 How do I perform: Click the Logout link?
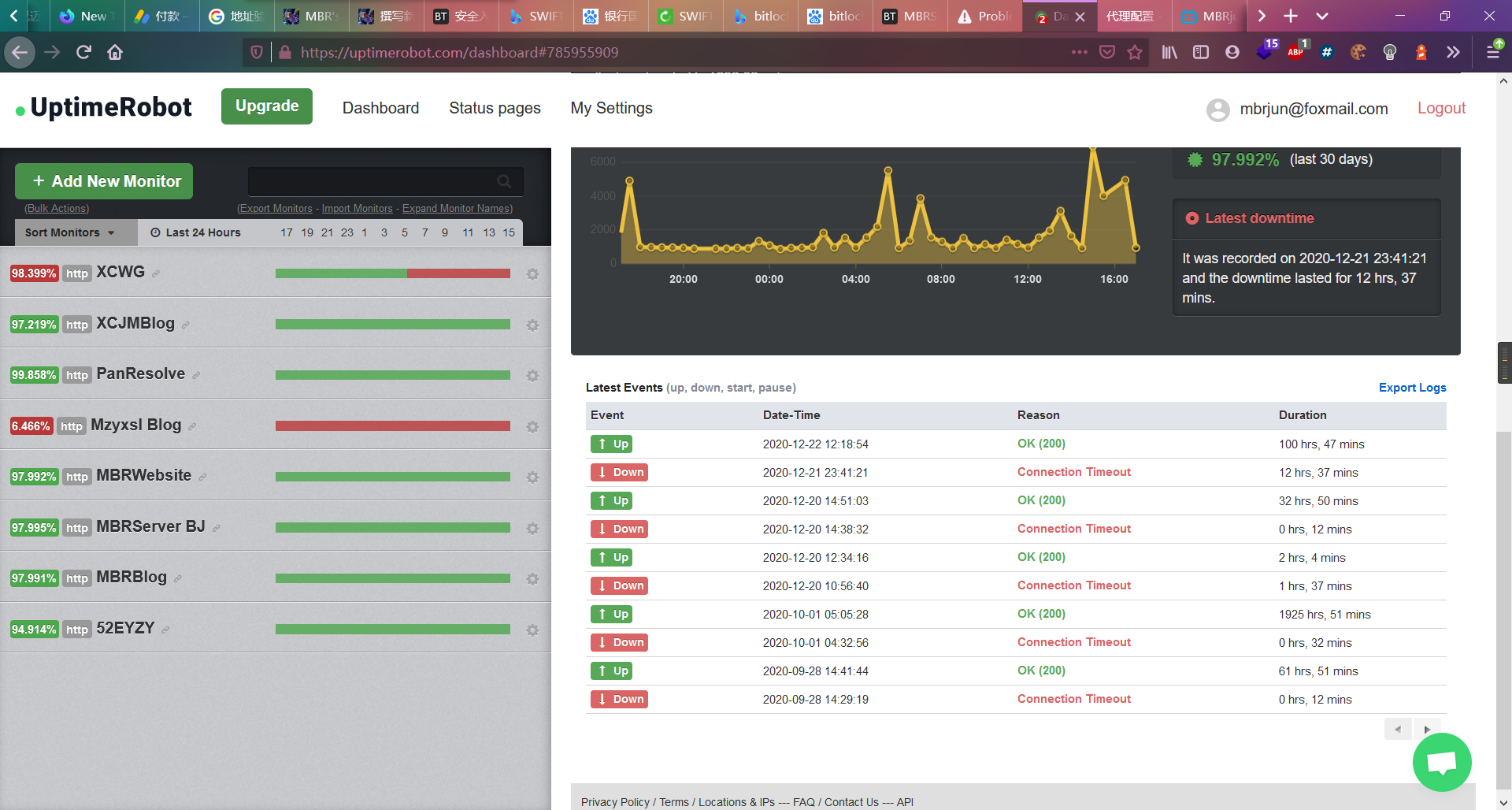(x=1441, y=108)
